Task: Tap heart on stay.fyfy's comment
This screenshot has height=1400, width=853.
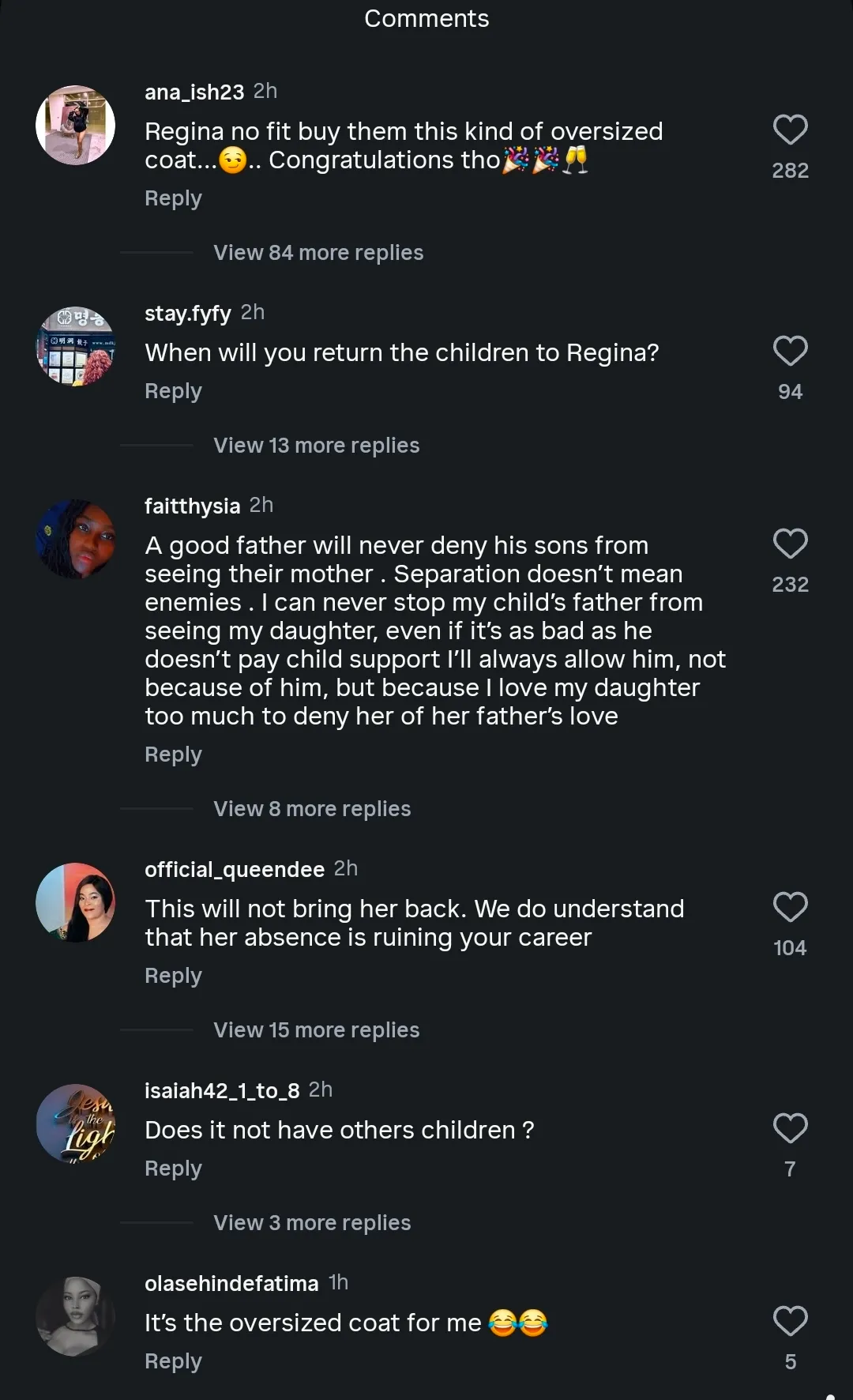Action: click(790, 352)
